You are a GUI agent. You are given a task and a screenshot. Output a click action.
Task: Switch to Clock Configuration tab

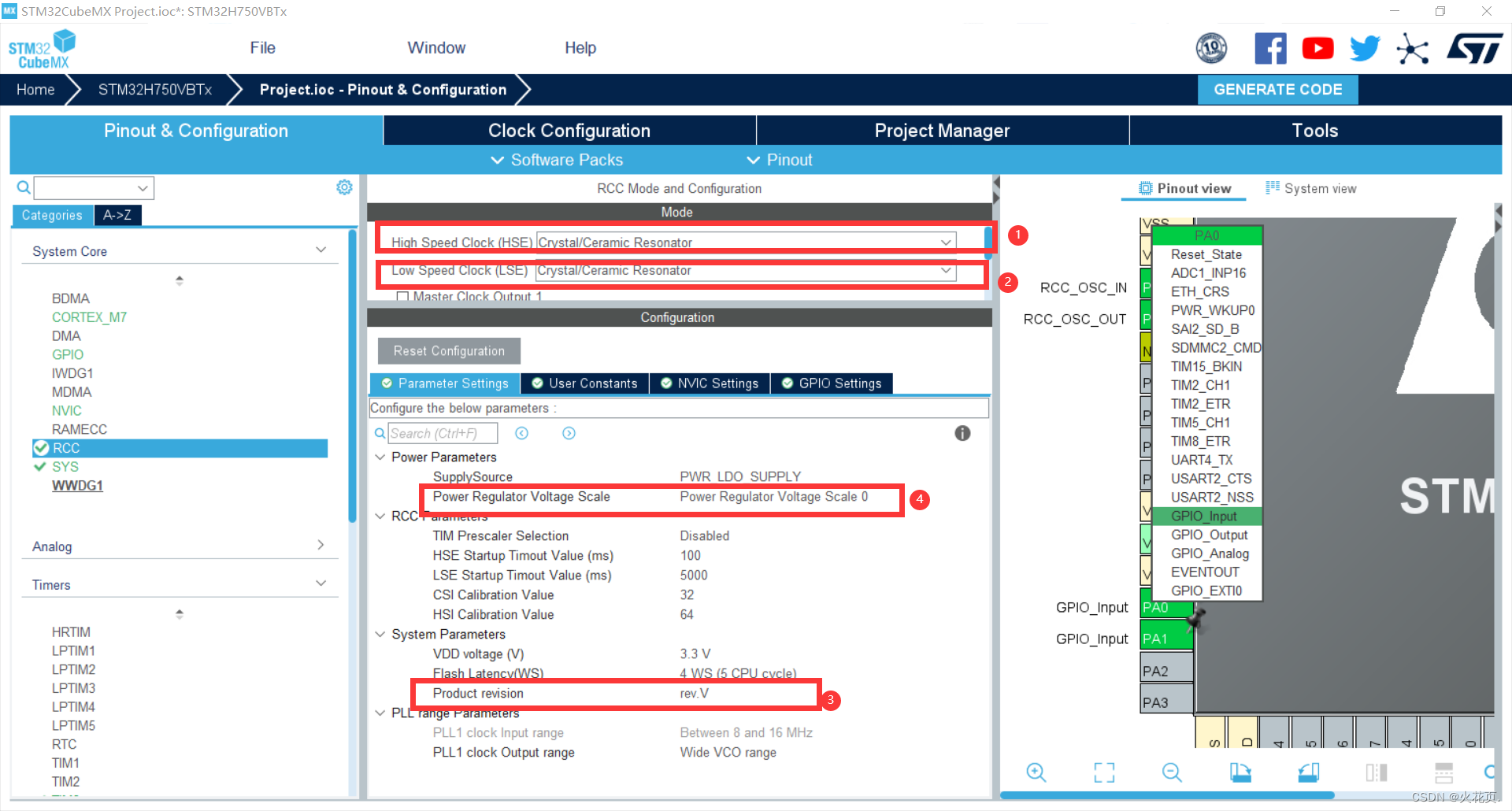[x=569, y=131]
